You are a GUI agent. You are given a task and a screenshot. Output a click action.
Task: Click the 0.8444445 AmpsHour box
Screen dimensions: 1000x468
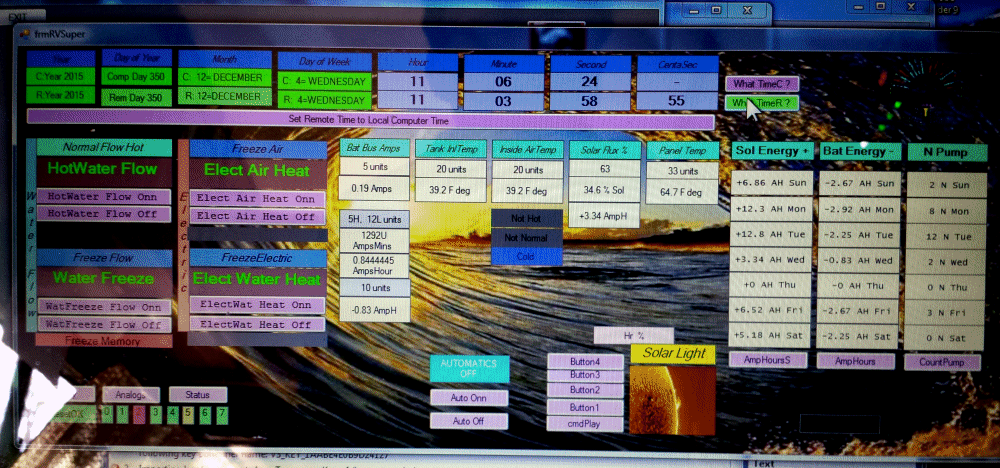tap(374, 266)
